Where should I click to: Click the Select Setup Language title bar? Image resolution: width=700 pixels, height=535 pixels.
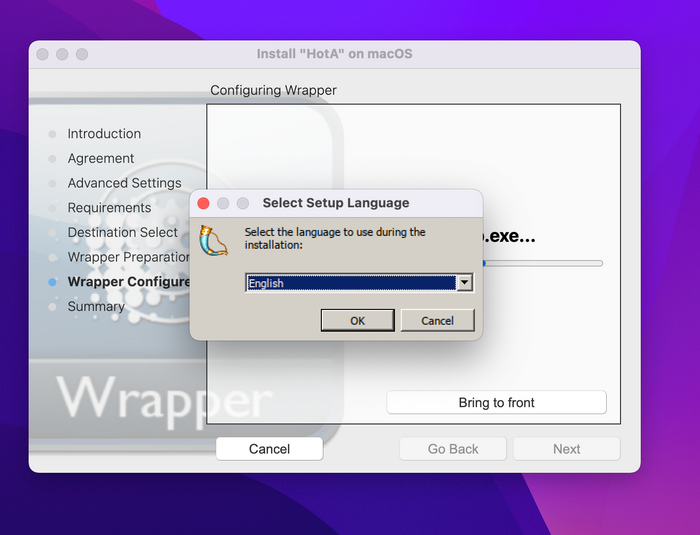pyautogui.click(x=336, y=203)
